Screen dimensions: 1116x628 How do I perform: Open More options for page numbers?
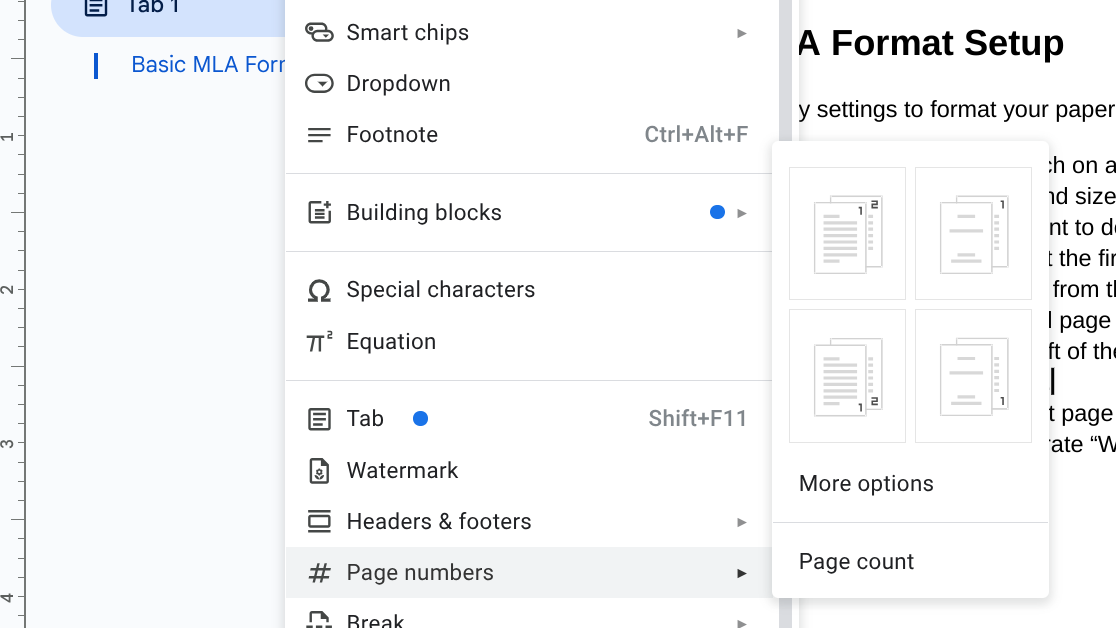coord(866,484)
